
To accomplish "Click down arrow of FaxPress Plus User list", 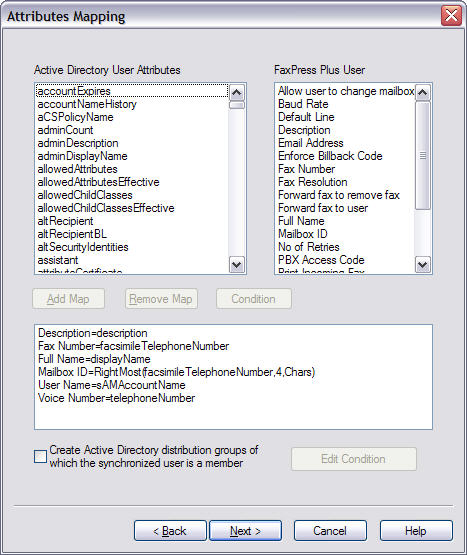I will point(423,264).
